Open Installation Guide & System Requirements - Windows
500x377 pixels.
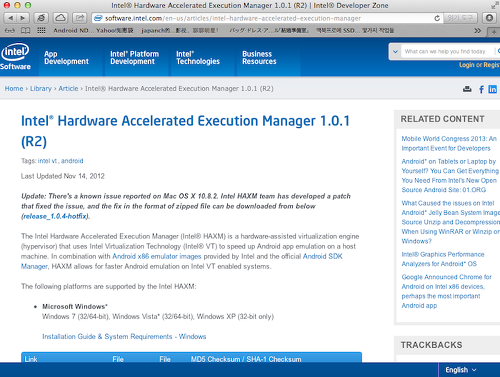(124, 337)
